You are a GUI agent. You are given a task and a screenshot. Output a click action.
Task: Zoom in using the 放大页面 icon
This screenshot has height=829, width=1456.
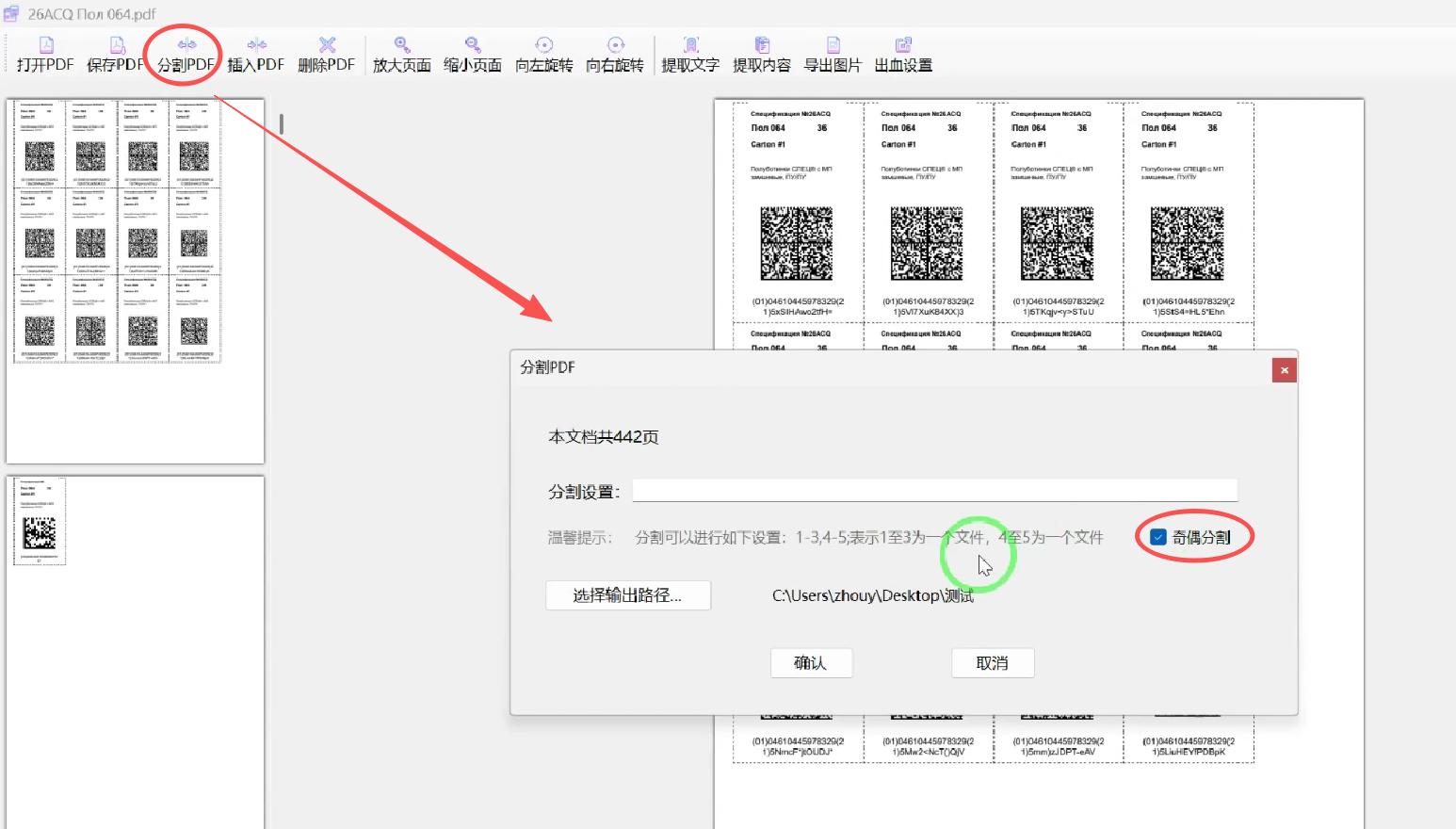[400, 54]
